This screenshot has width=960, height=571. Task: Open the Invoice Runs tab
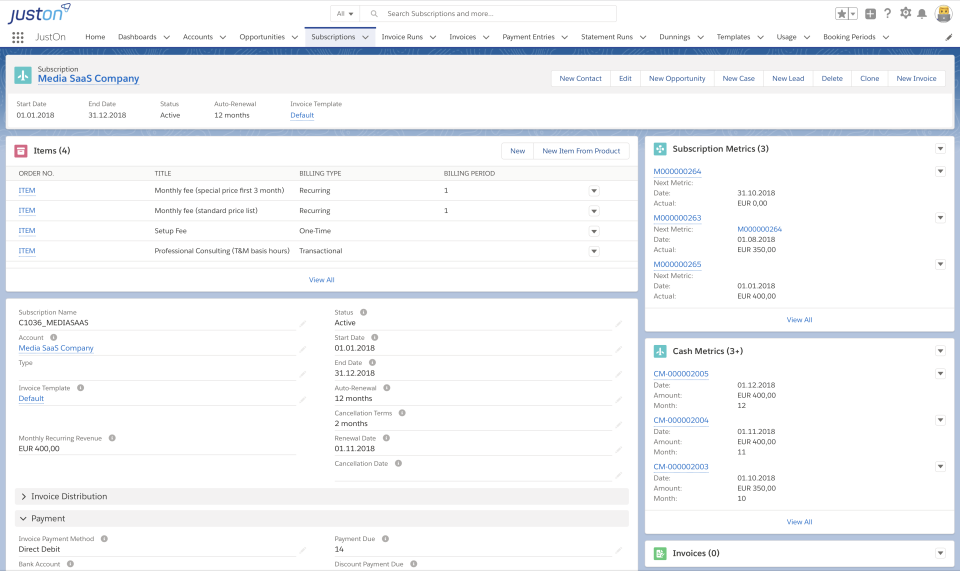(x=402, y=37)
